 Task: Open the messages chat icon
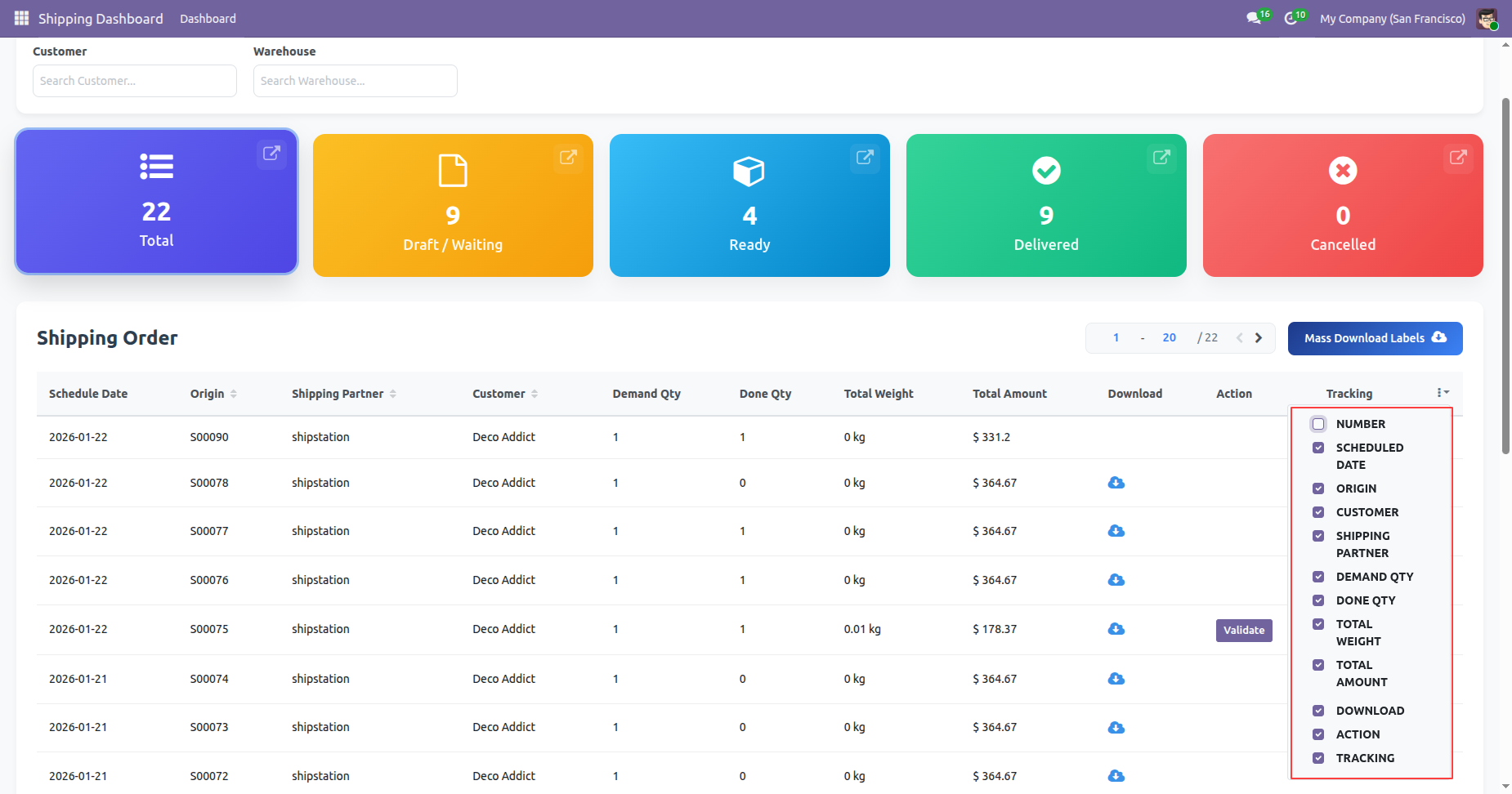(1254, 18)
